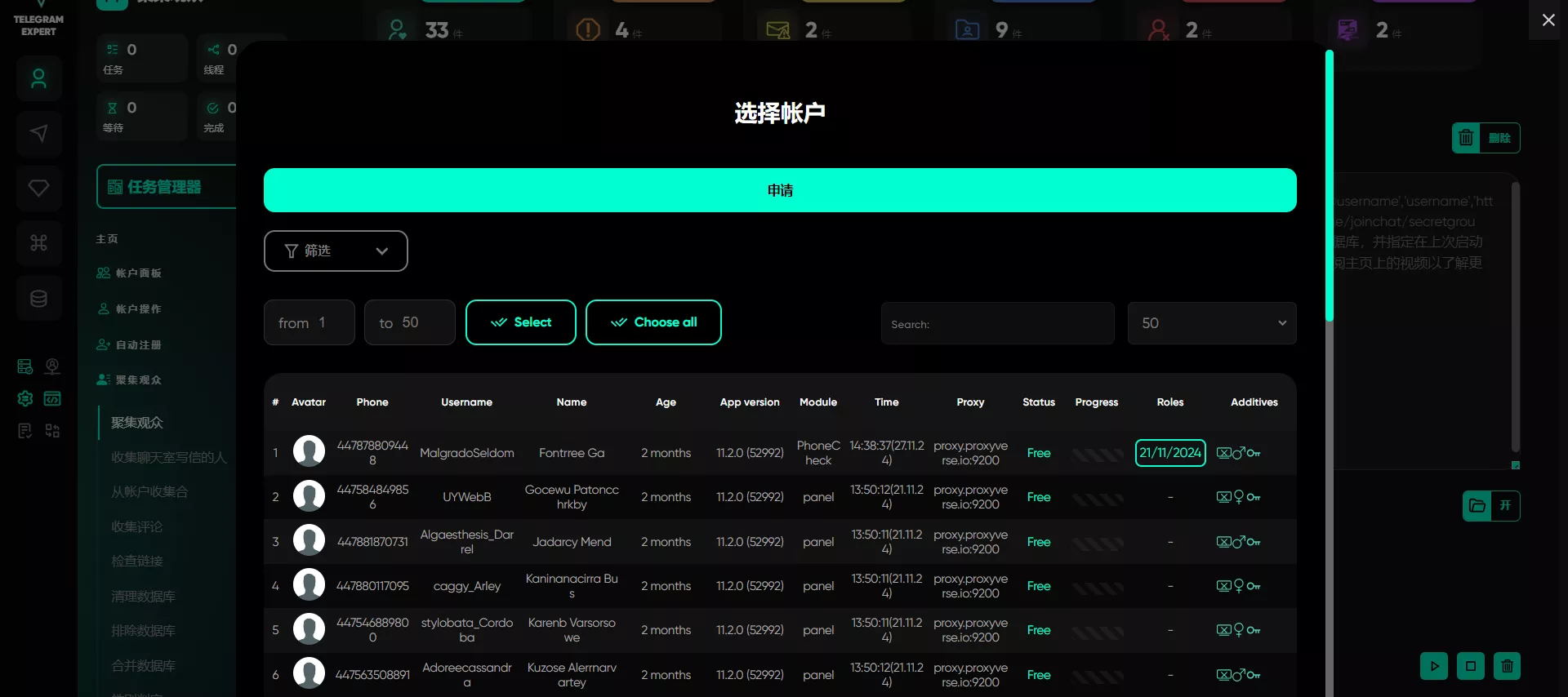This screenshot has height=697, width=1568.
Task: Click the small QR swap icon in sidebar
Action: (52, 431)
